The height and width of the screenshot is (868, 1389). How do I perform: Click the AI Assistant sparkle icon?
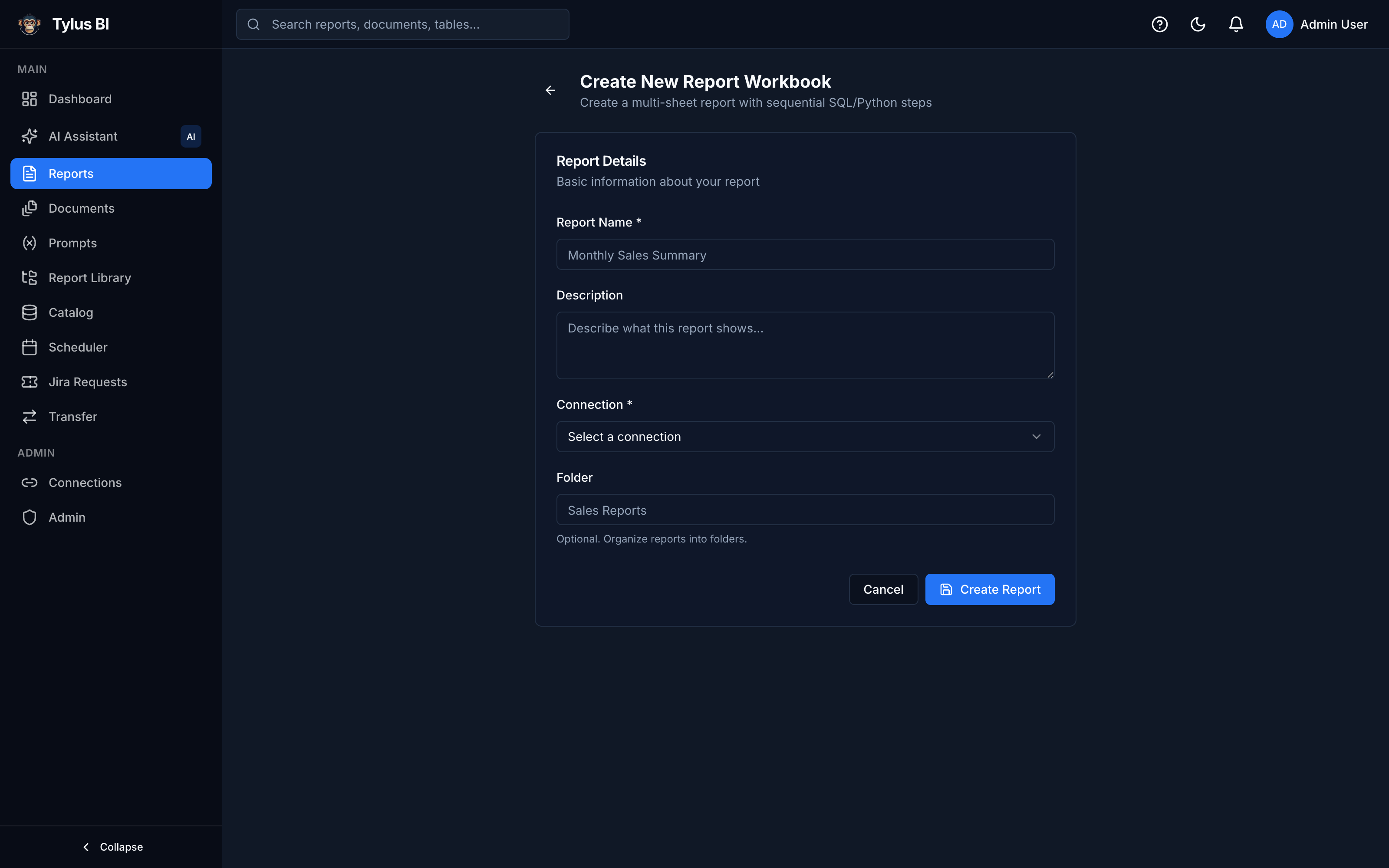[29, 136]
